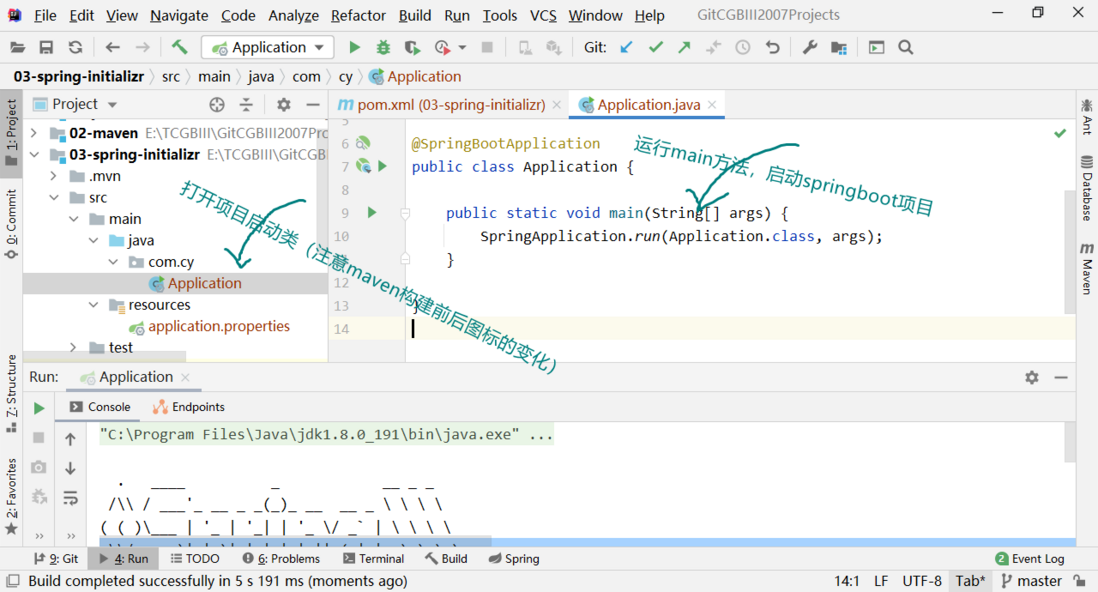Close the Application.java editor tab
Image resolution: width=1098 pixels, height=592 pixels.
(x=712, y=104)
